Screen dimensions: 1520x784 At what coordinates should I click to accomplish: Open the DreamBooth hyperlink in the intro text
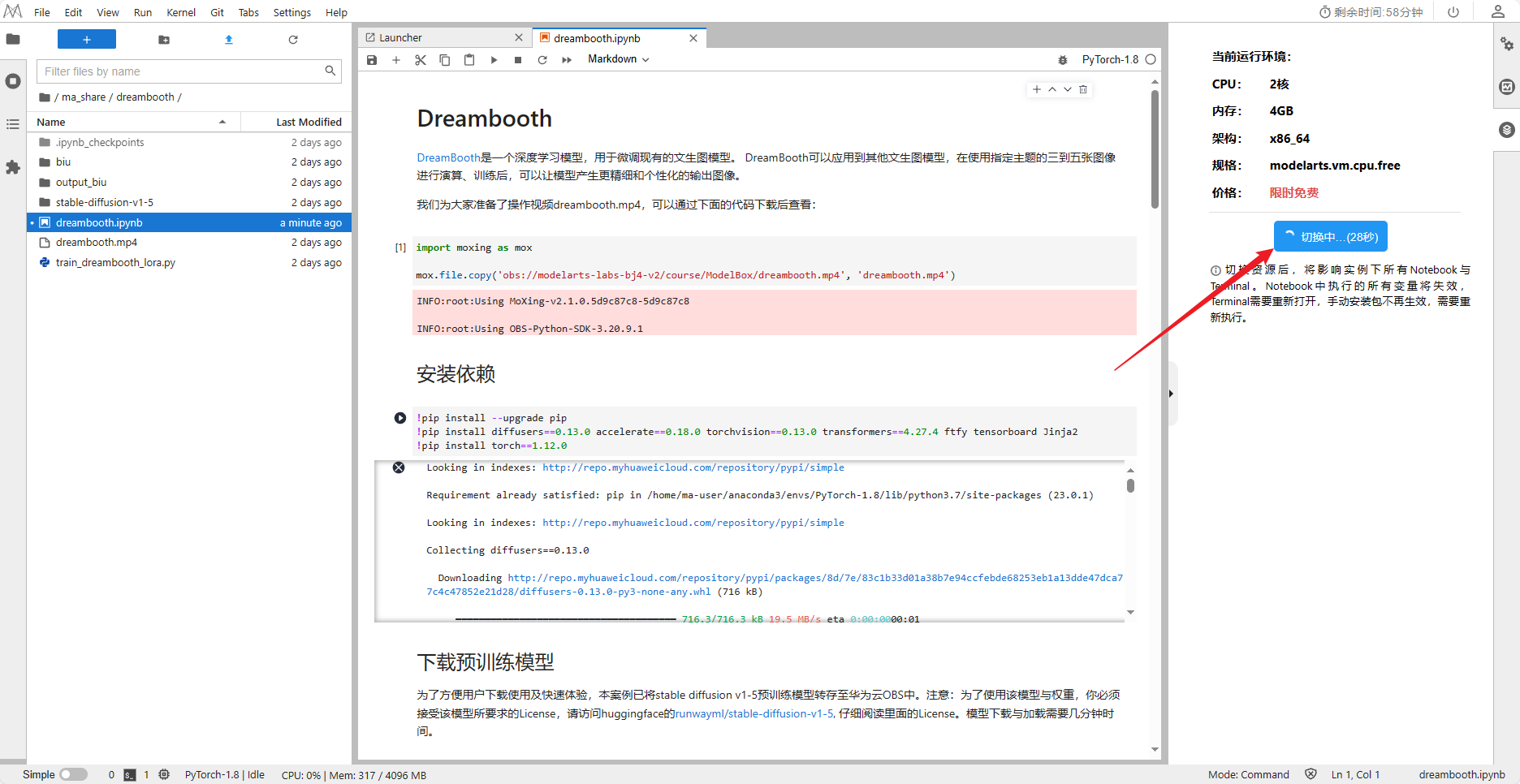[x=448, y=157]
